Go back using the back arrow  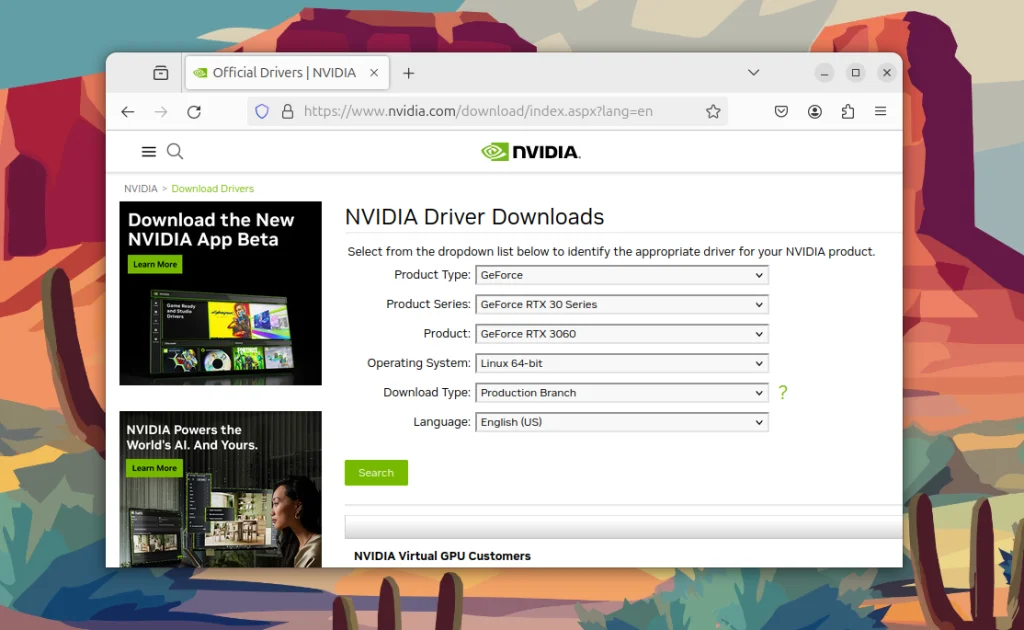pos(128,112)
